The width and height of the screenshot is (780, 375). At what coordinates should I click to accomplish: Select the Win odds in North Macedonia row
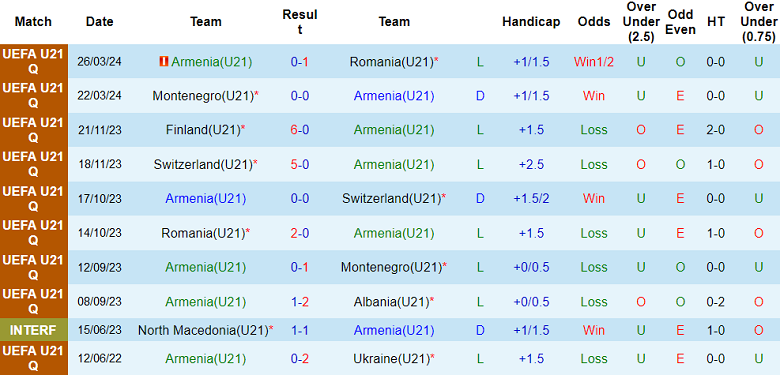(x=594, y=330)
